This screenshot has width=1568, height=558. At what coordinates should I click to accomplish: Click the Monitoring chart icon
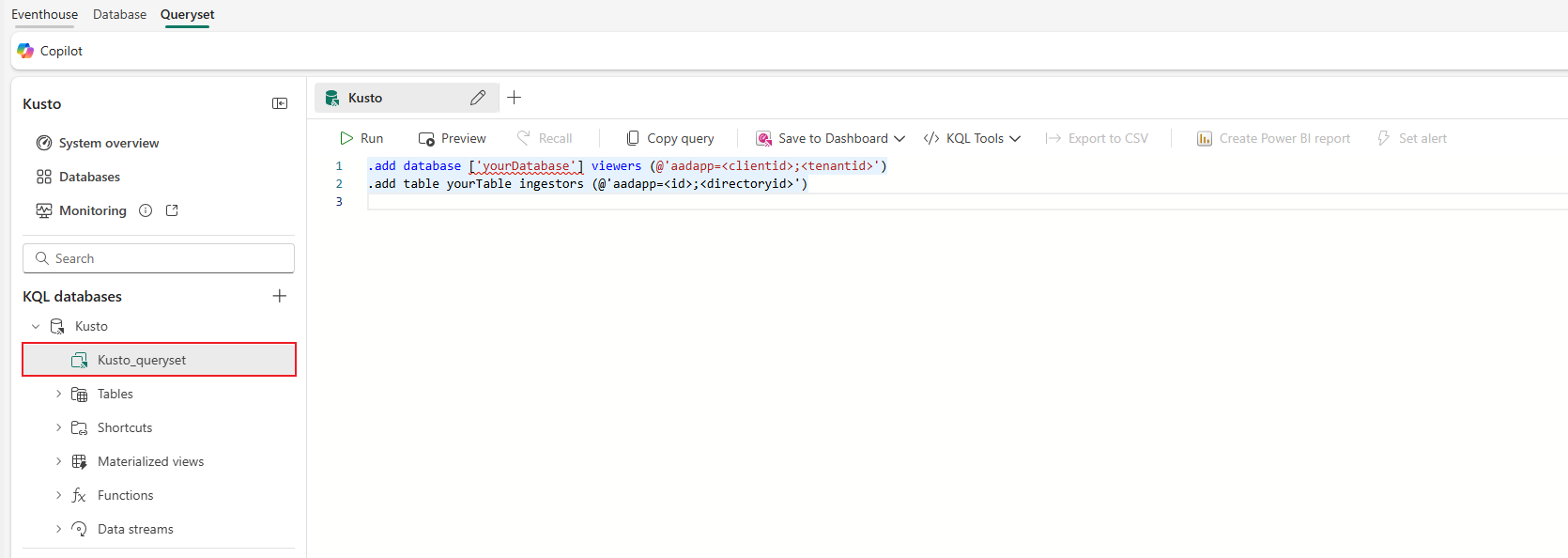click(x=44, y=210)
